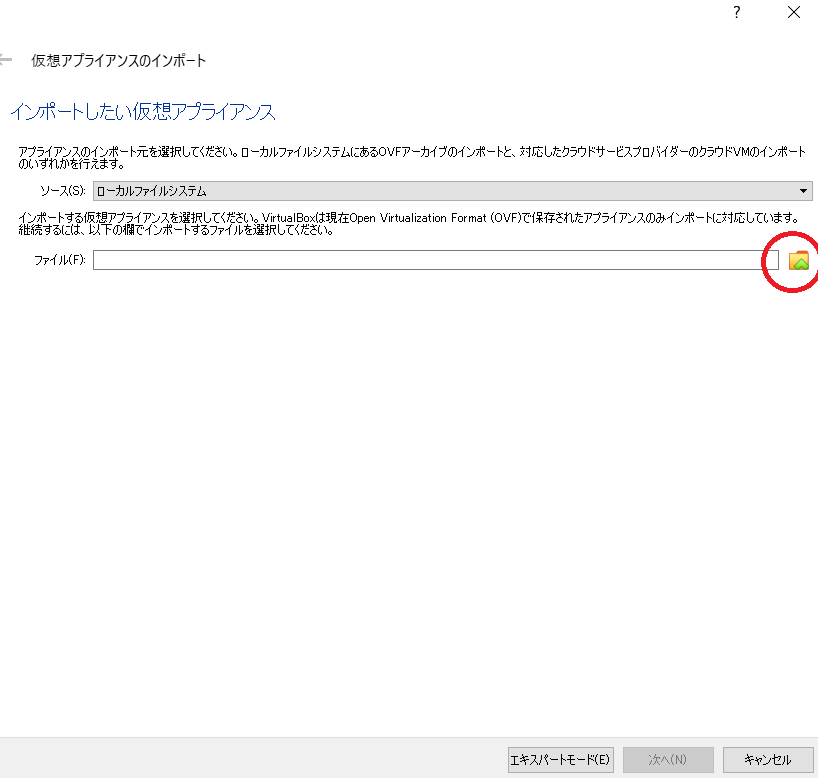Click the ソース(S): label
Screen dimensions: 818x778
(61, 191)
